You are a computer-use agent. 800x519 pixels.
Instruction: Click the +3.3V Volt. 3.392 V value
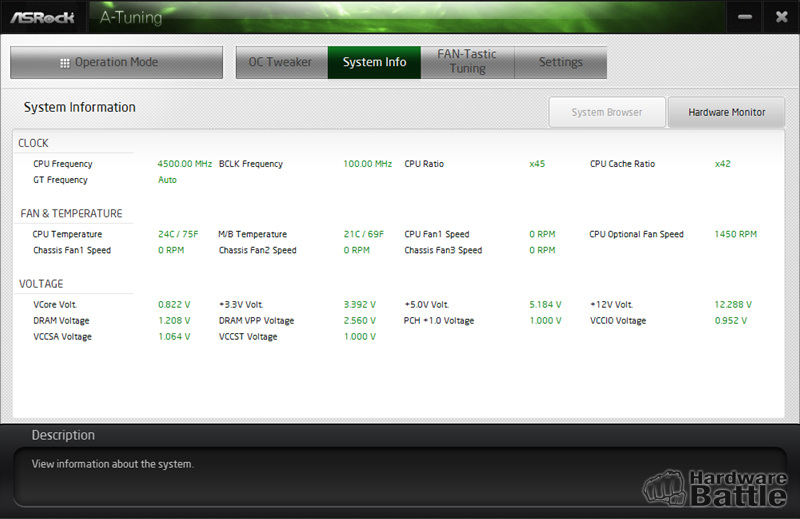(x=360, y=305)
